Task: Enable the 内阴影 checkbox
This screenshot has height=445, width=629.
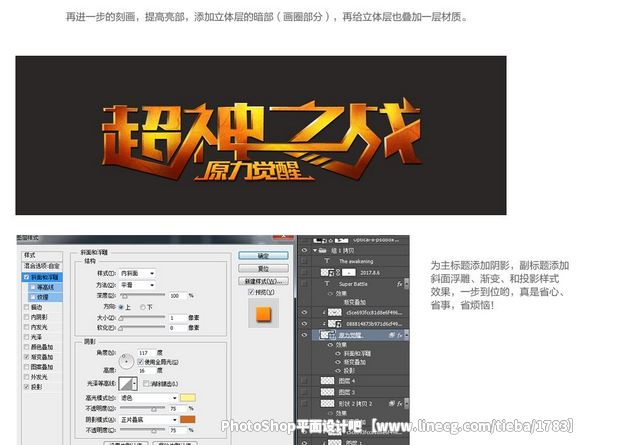Action: point(26,317)
